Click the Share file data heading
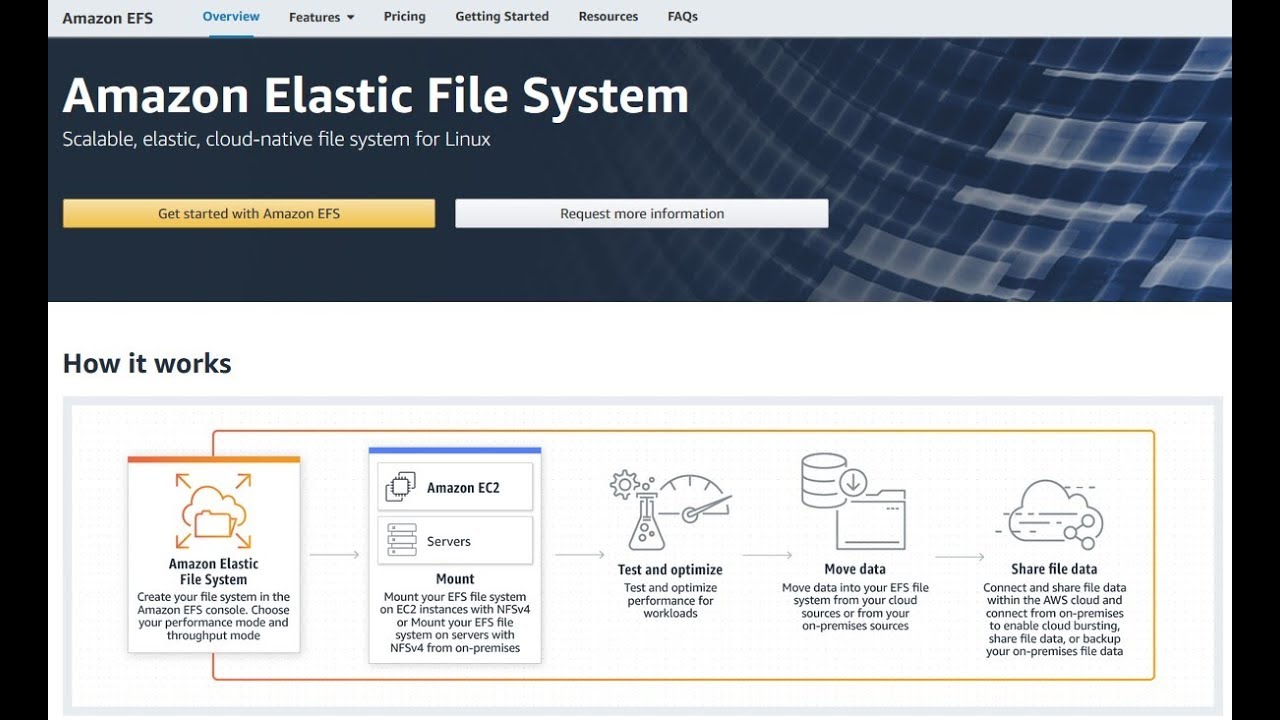 click(1054, 569)
